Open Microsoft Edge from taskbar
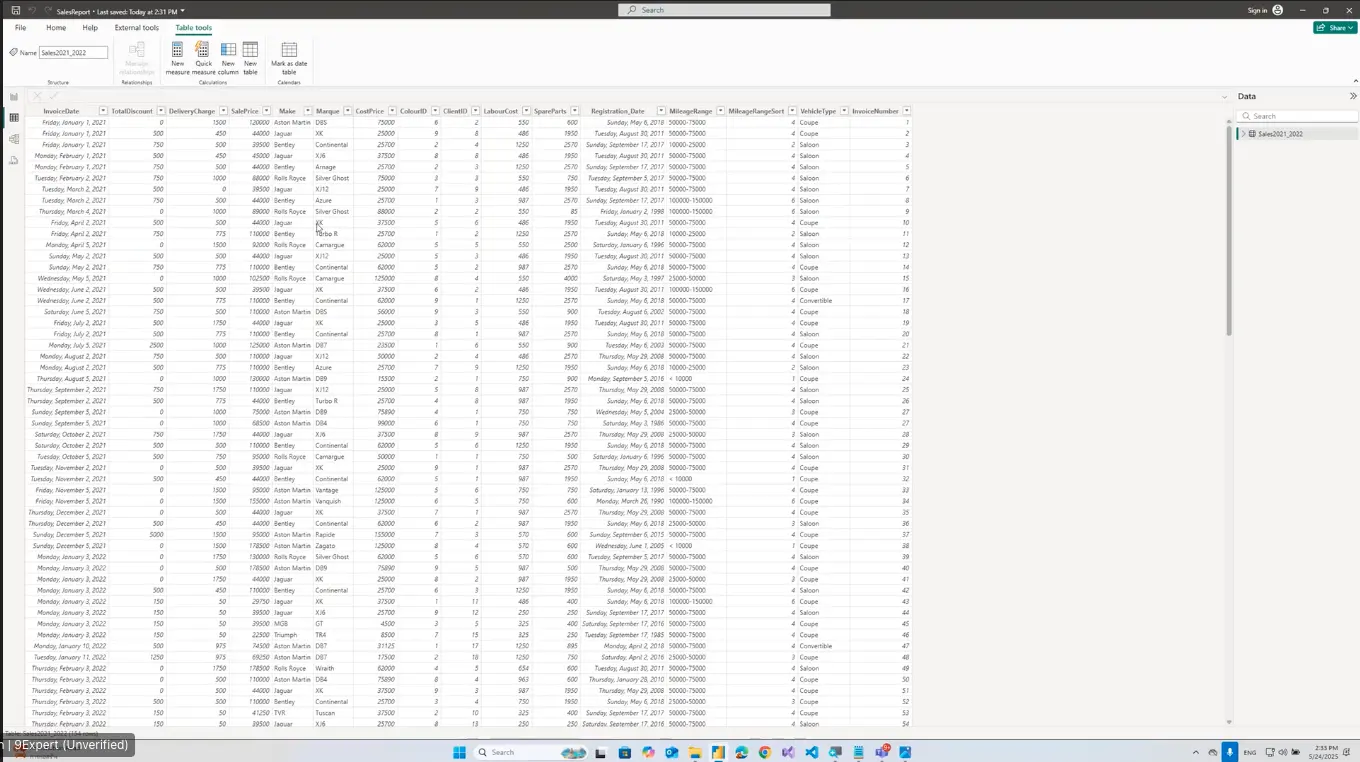The height and width of the screenshot is (762, 1360). click(741, 752)
